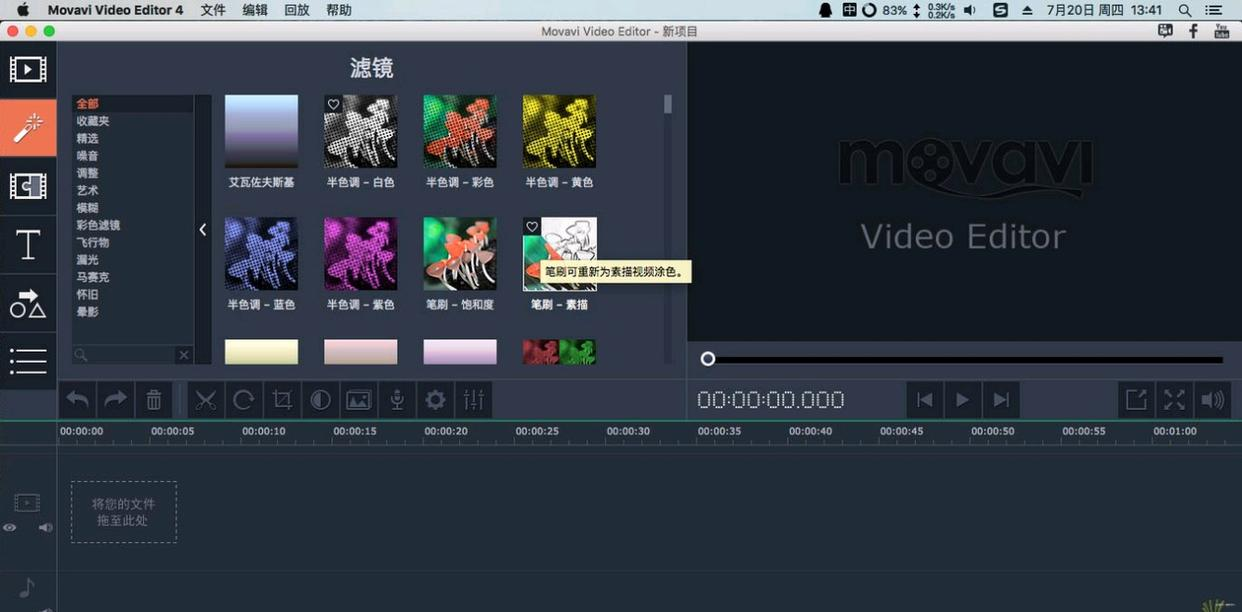Collapse the filter category list arrow
This screenshot has width=1242, height=612.
202,230
